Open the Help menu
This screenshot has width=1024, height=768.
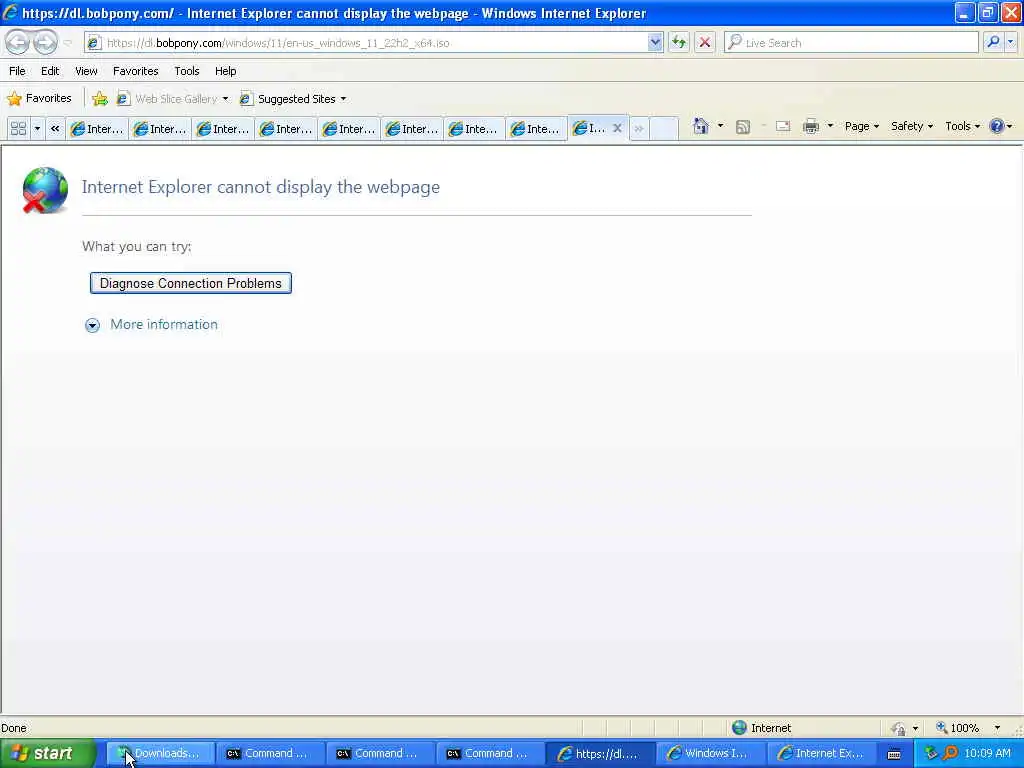click(x=225, y=71)
